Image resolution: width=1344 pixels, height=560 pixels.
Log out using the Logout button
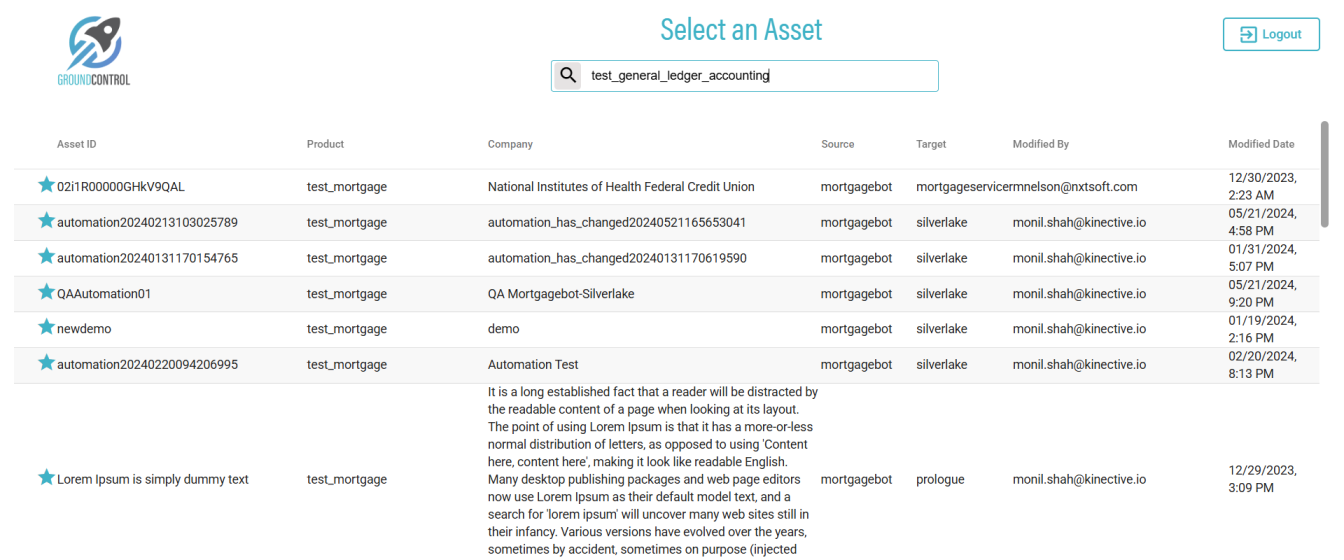pos(1271,34)
